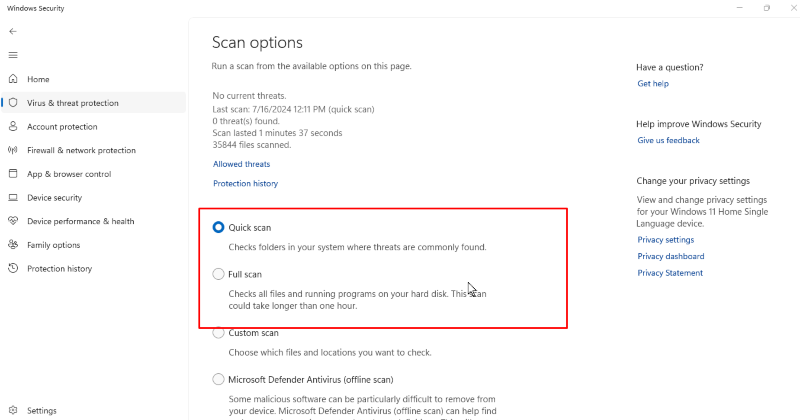Click the back arrow icon

pyautogui.click(x=13, y=31)
